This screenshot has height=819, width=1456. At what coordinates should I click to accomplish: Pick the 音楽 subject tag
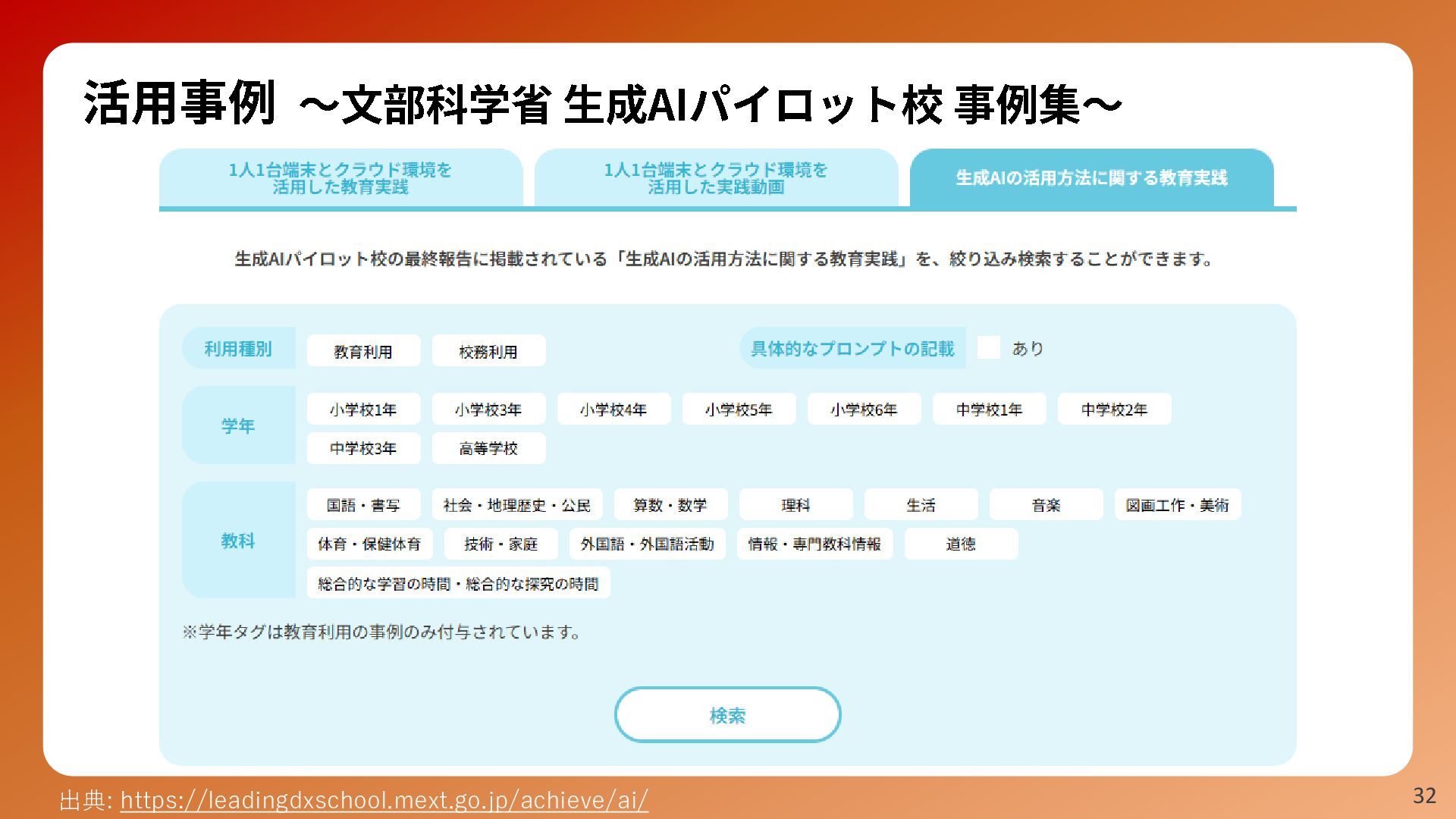(x=1046, y=505)
